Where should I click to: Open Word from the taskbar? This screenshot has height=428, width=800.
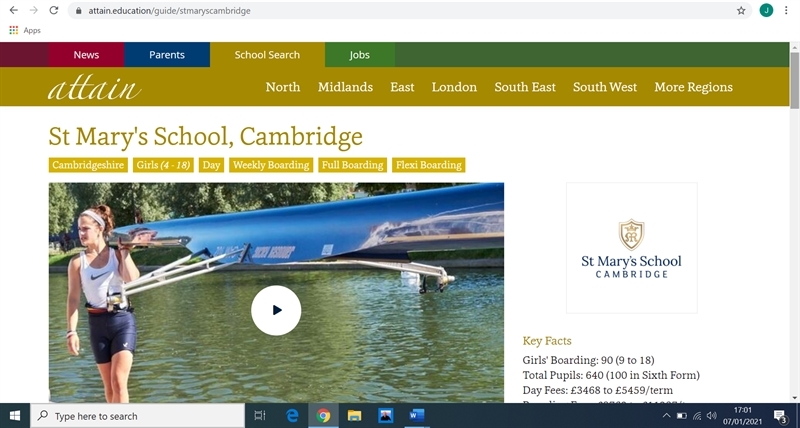click(417, 416)
